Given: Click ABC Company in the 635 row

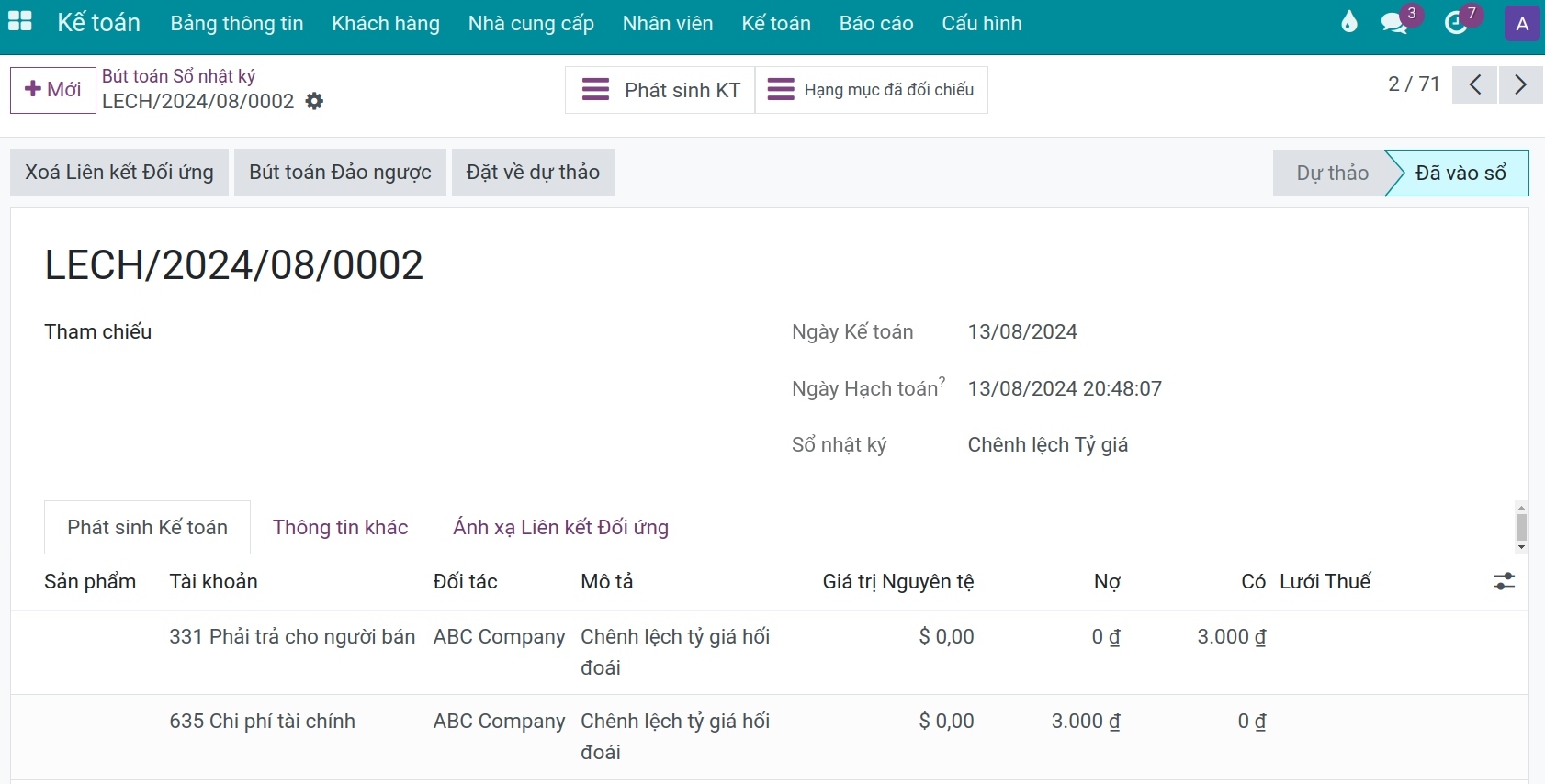Looking at the screenshot, I should tap(499, 721).
